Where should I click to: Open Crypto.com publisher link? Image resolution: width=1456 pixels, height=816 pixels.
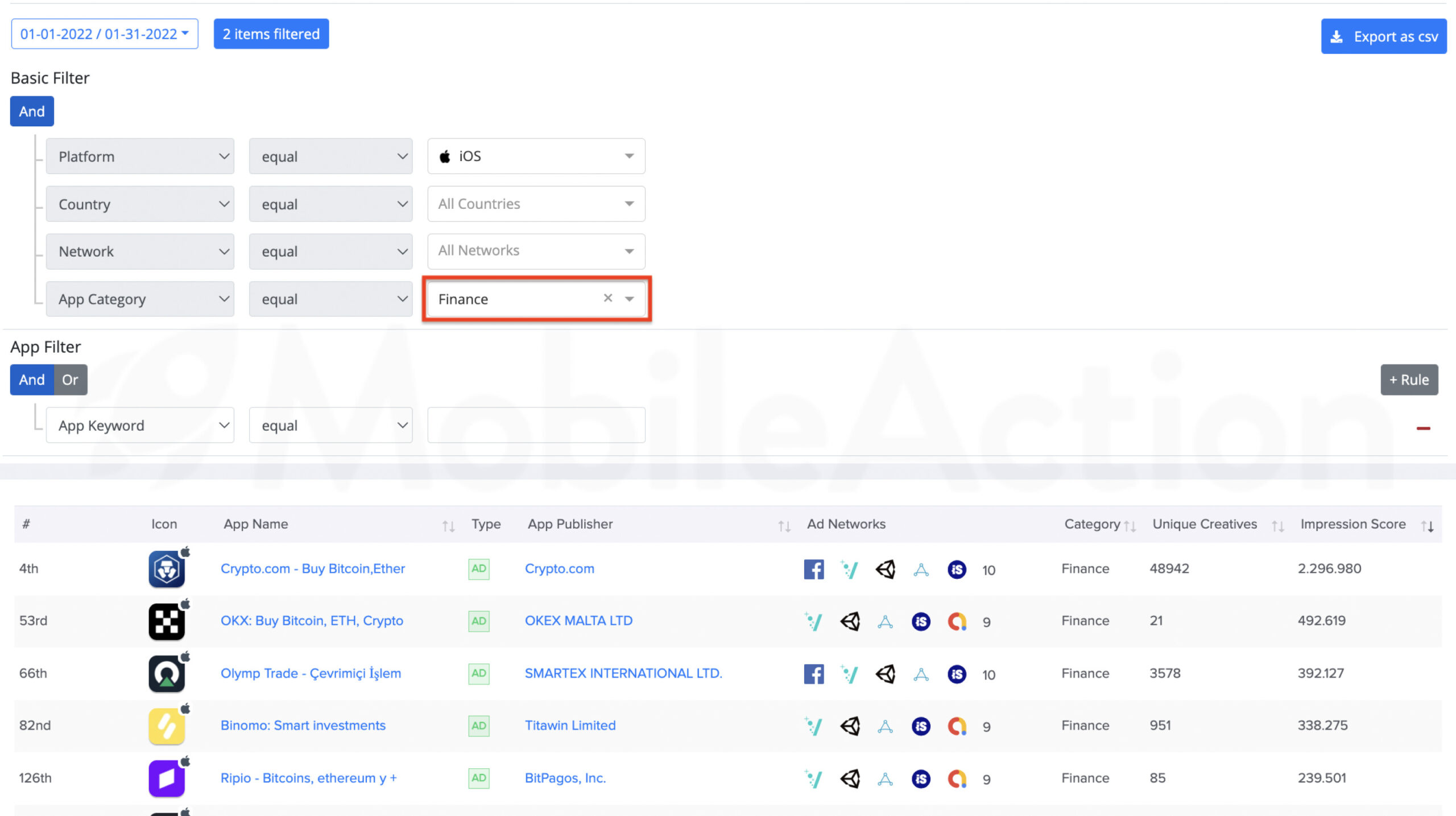[559, 568]
